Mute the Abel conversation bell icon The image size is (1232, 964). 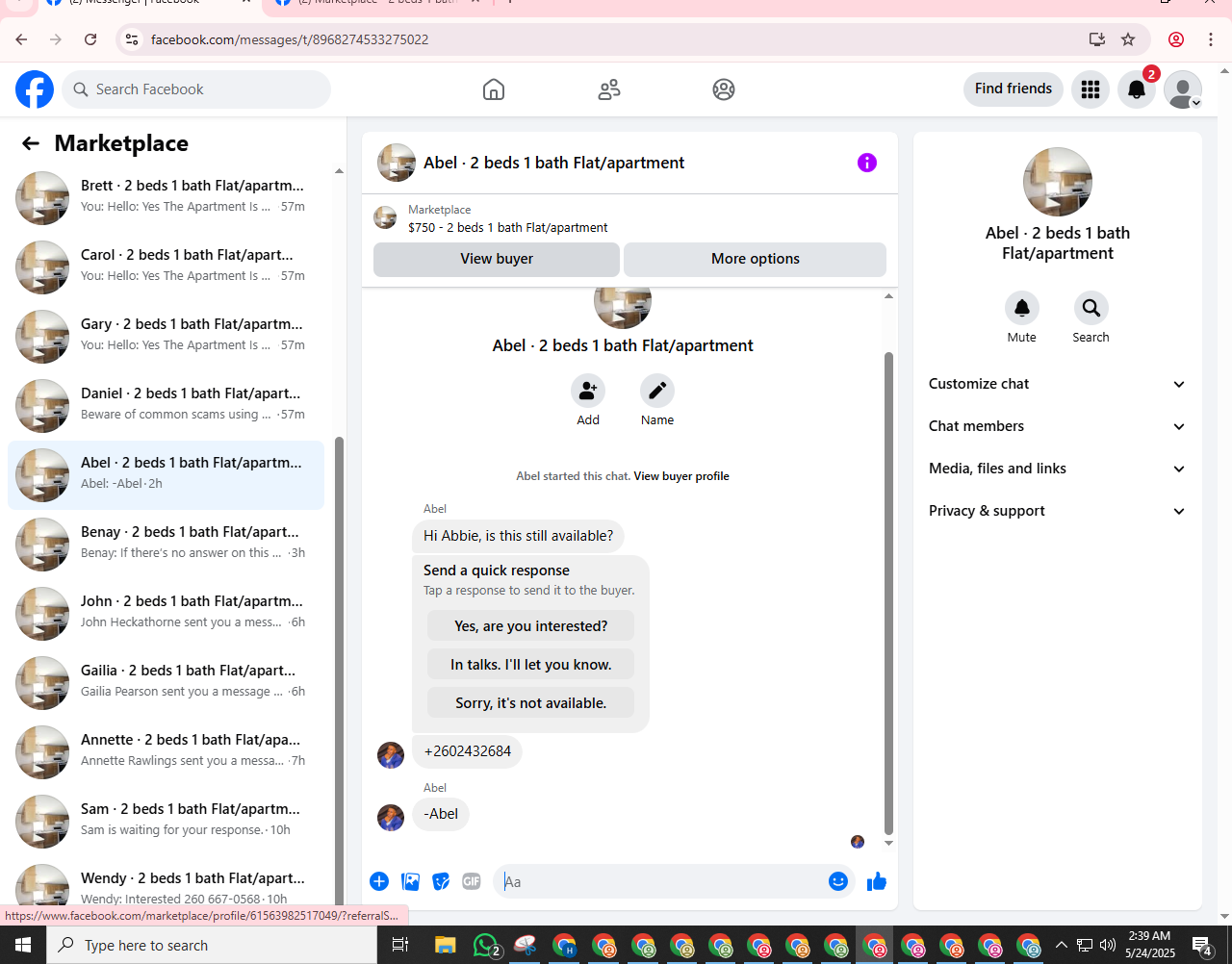tap(1022, 308)
